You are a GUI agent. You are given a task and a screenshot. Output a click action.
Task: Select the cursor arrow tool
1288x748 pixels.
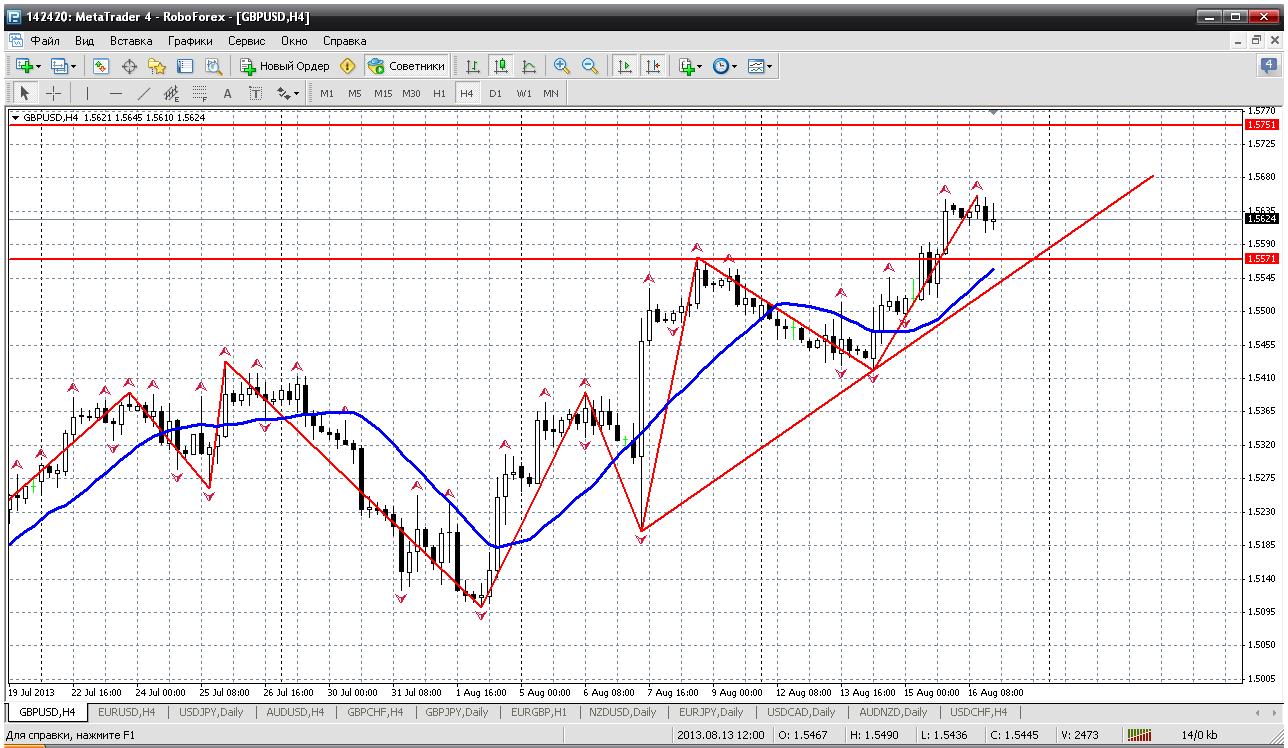pyautogui.click(x=26, y=93)
